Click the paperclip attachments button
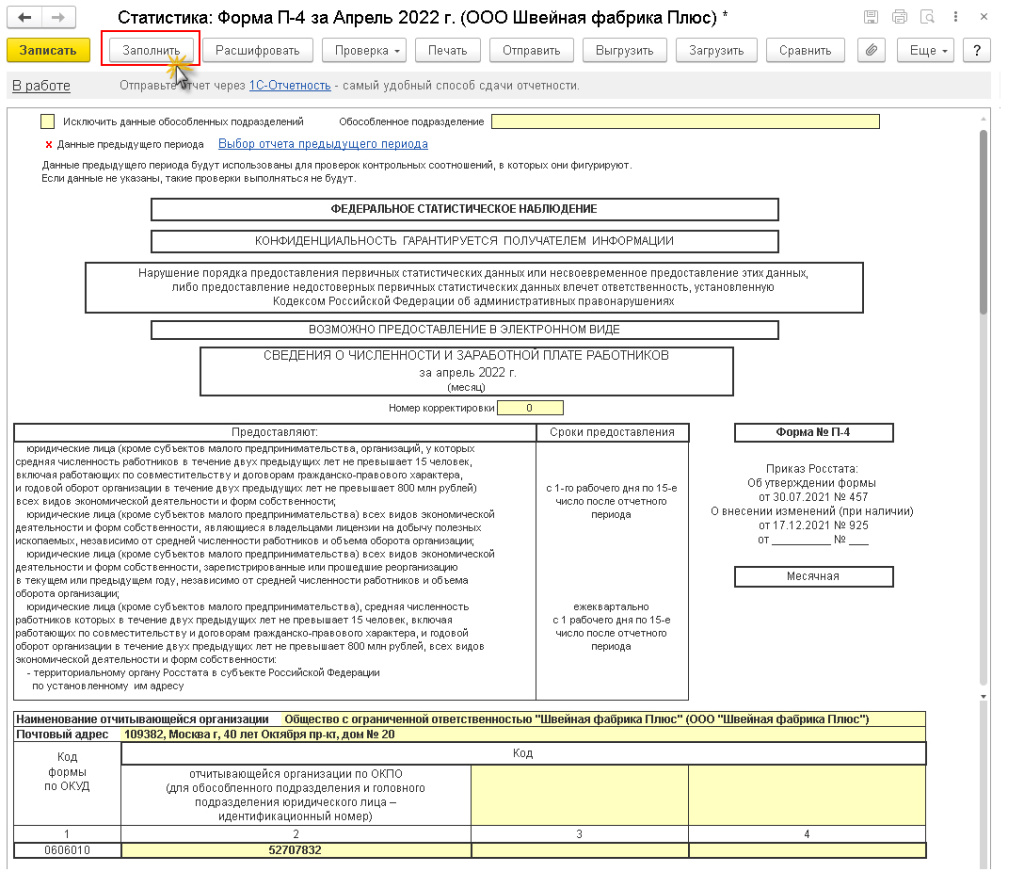Image resolution: width=1024 pixels, height=872 pixels. (x=871, y=51)
